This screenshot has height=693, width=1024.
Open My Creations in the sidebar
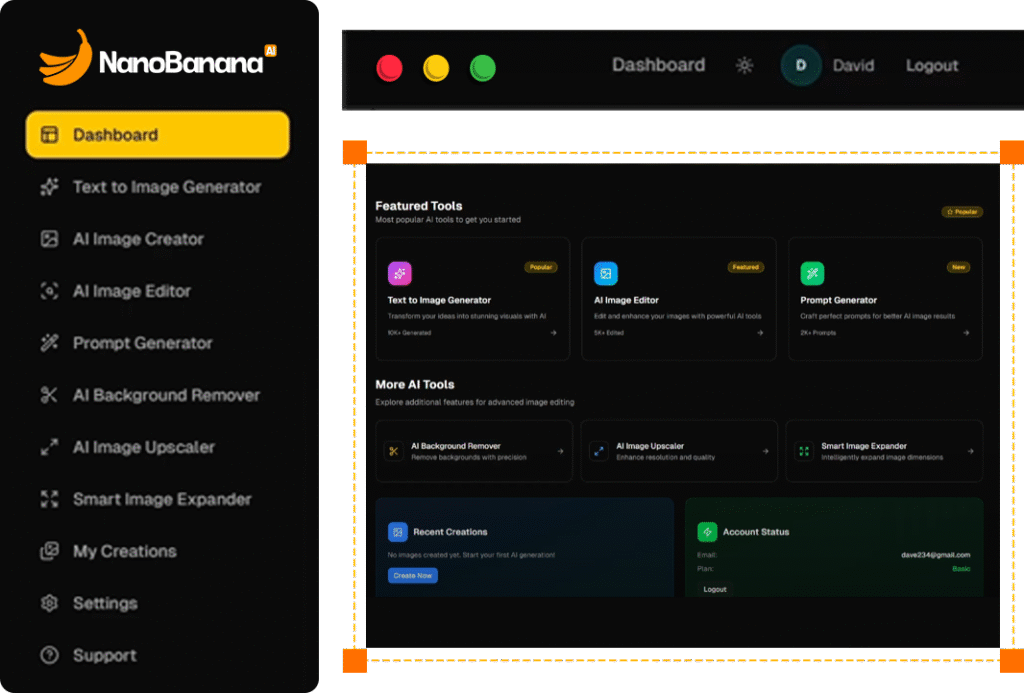coord(124,551)
